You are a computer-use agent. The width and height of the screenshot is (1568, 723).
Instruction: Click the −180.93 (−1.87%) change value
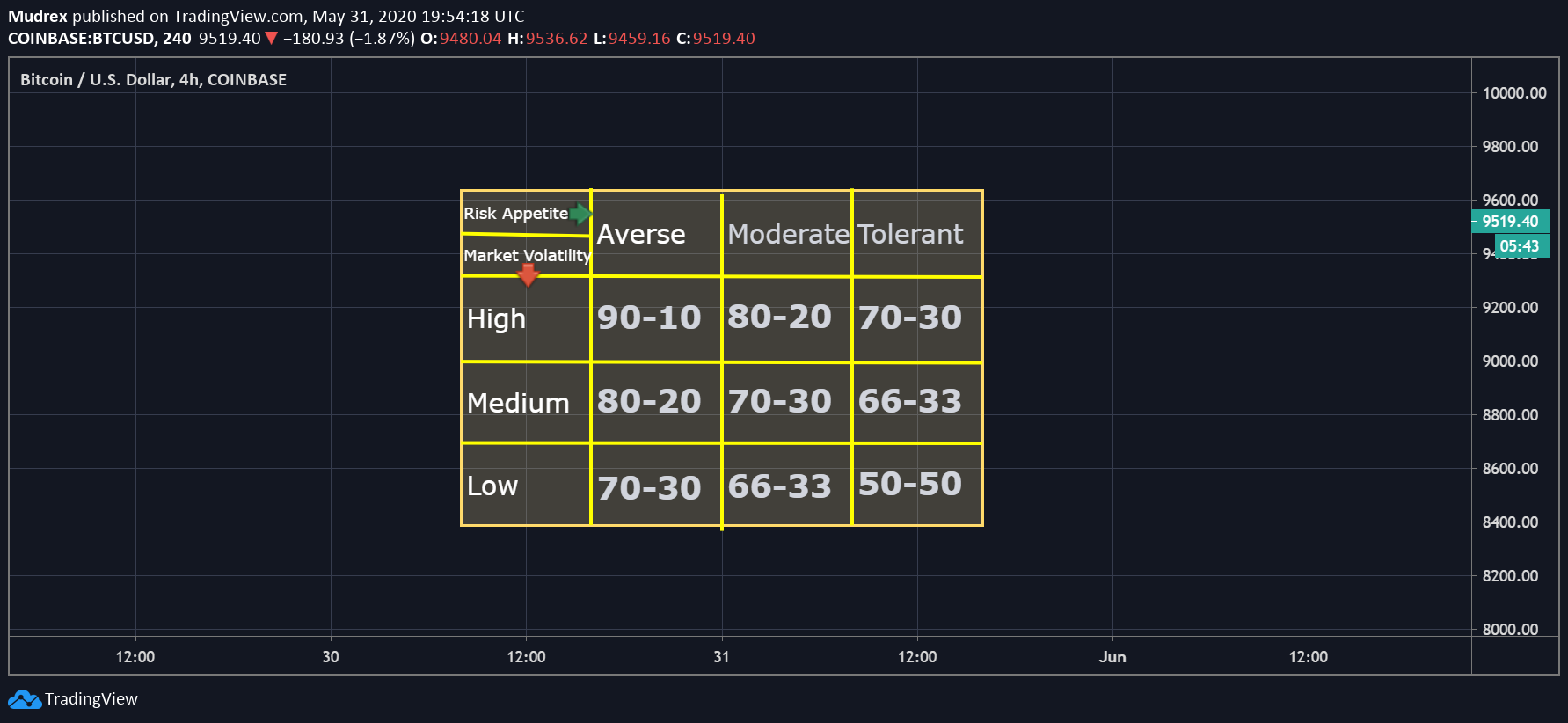tap(349, 39)
